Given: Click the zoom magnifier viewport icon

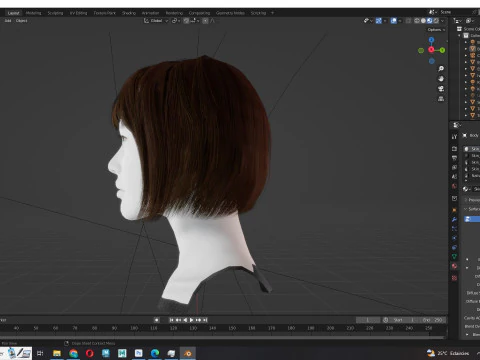Looking at the screenshot, I should click(441, 69).
